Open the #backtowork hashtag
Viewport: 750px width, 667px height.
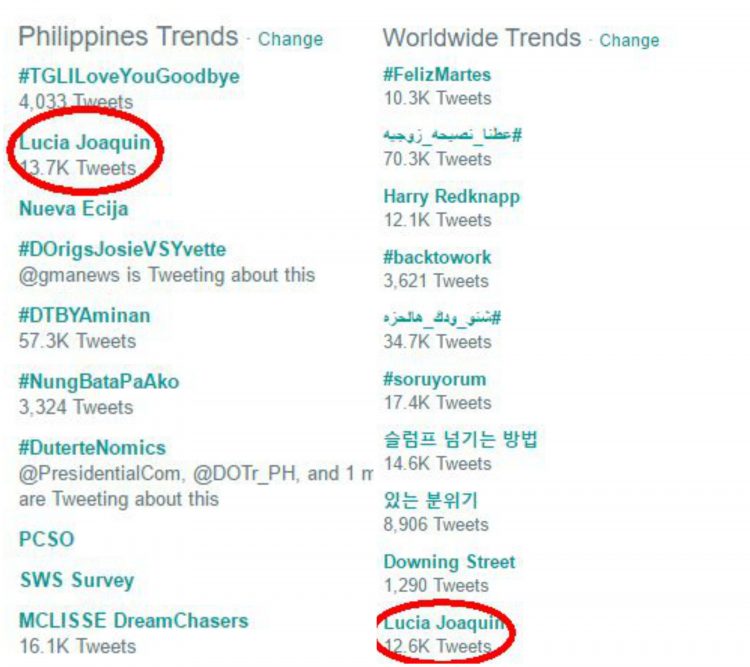437,257
